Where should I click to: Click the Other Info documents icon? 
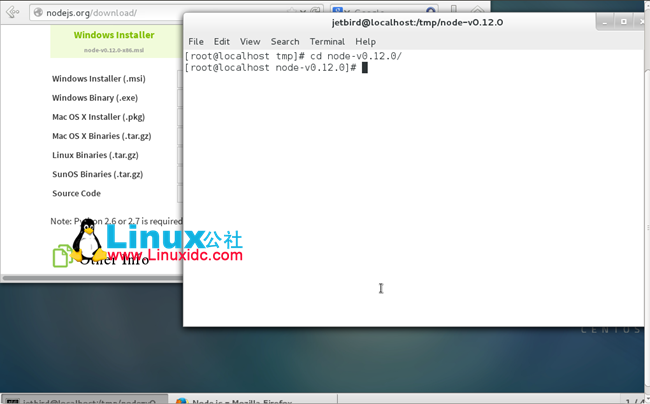(x=62, y=256)
